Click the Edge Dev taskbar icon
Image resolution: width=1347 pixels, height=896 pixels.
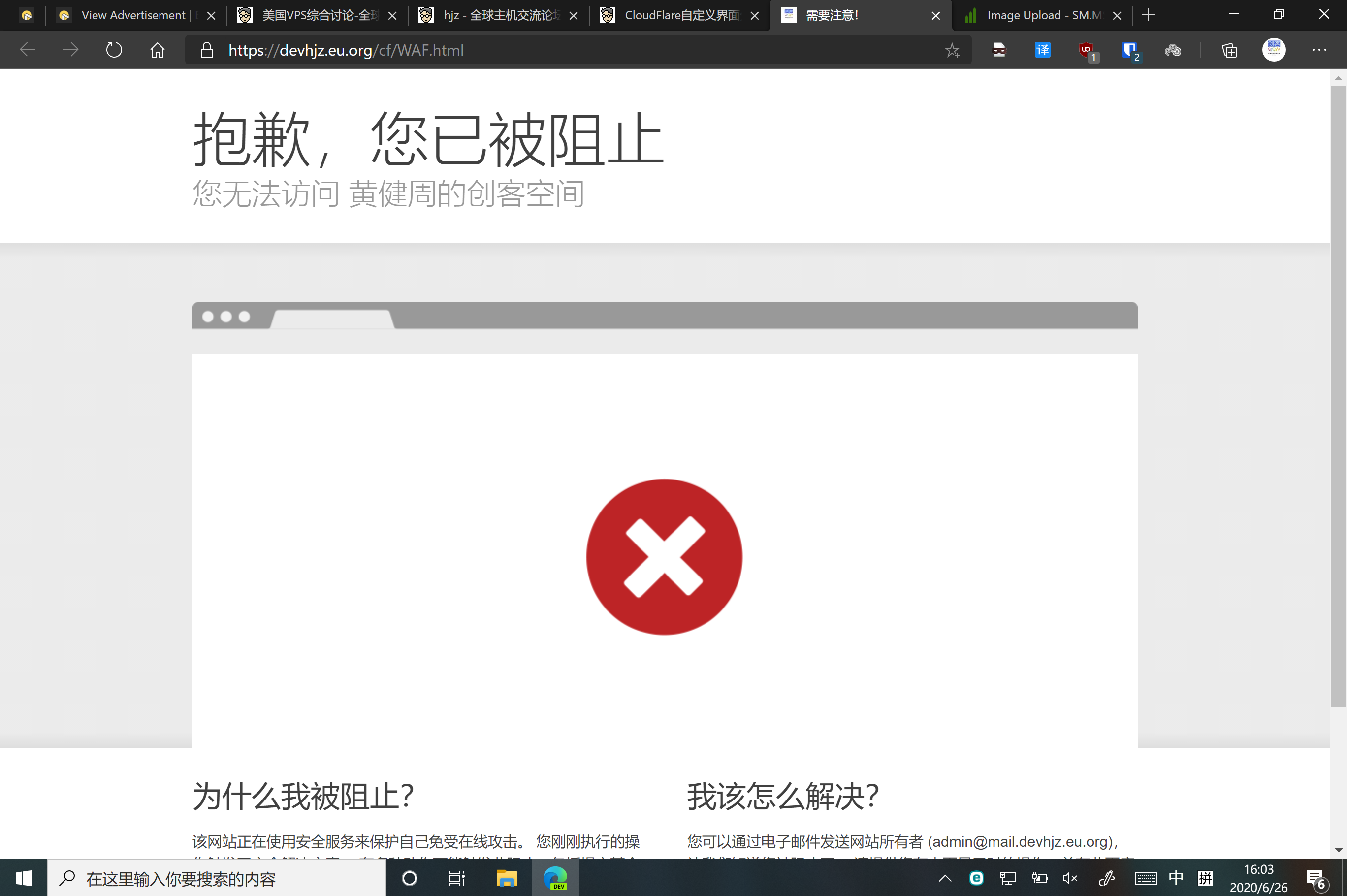(555, 878)
